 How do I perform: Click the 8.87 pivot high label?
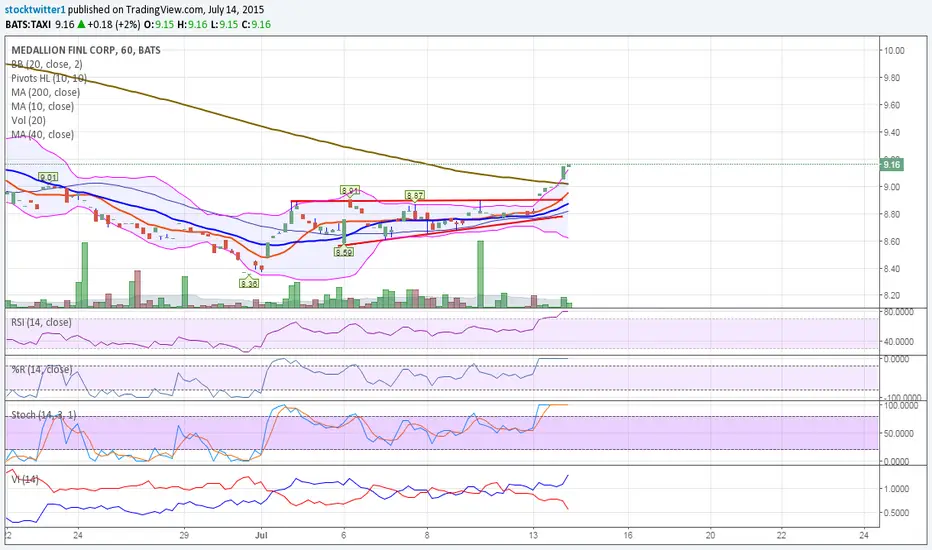coord(415,195)
